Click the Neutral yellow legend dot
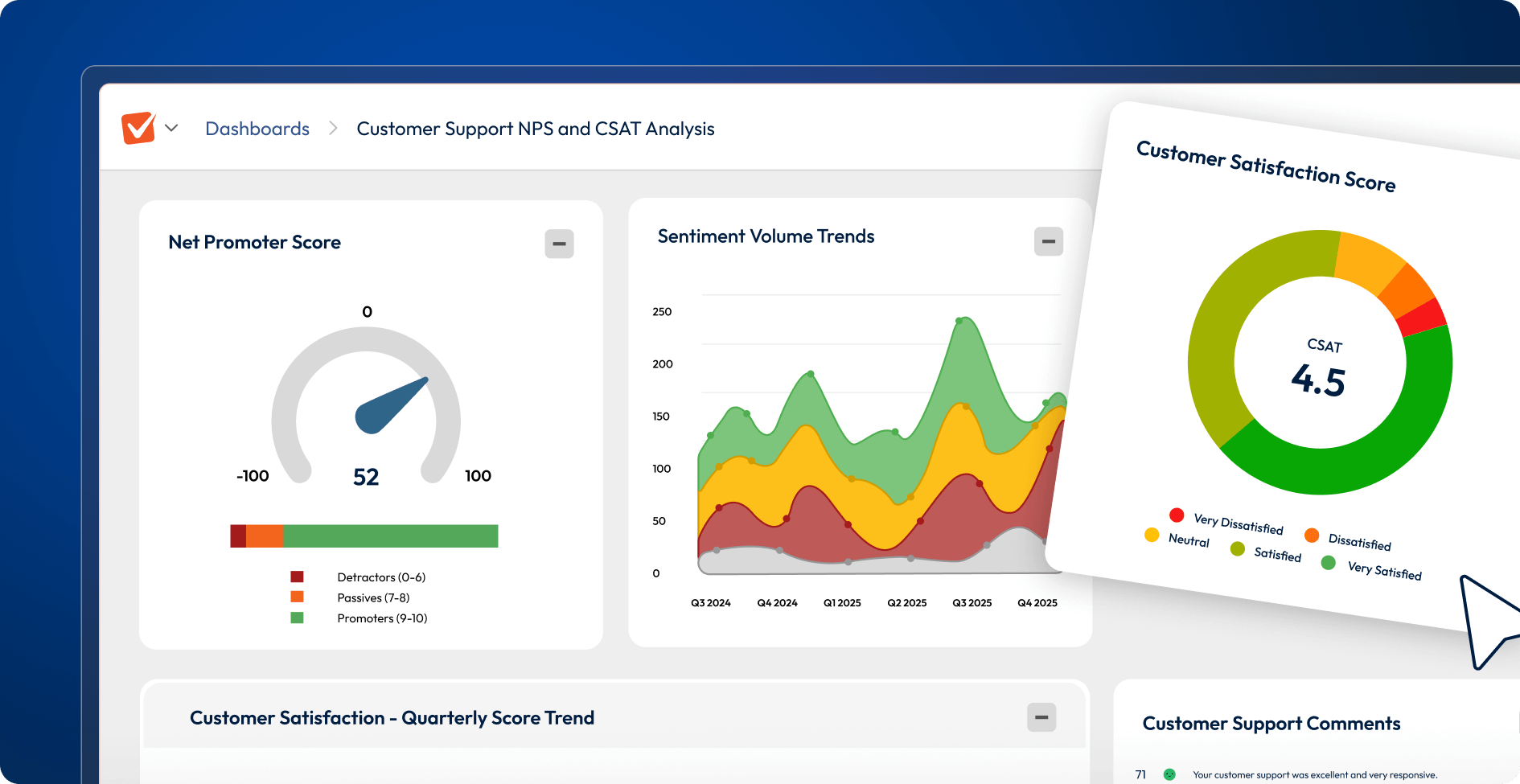Screen dimensions: 1520x784 (x=1151, y=534)
